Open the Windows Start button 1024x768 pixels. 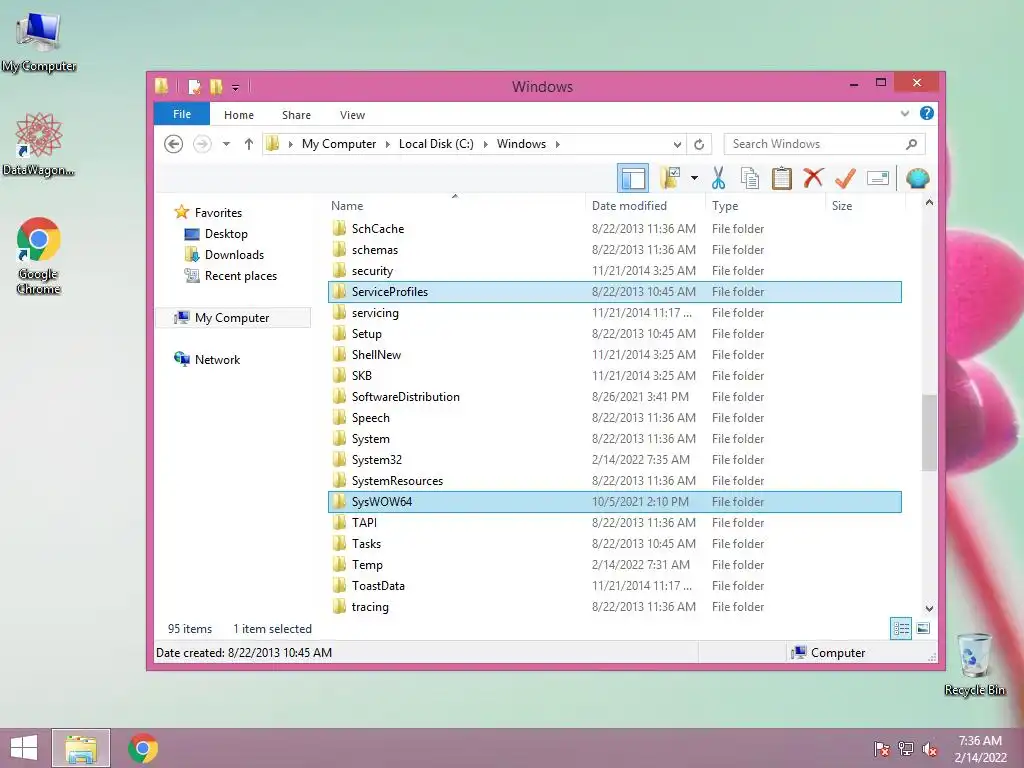(x=24, y=748)
